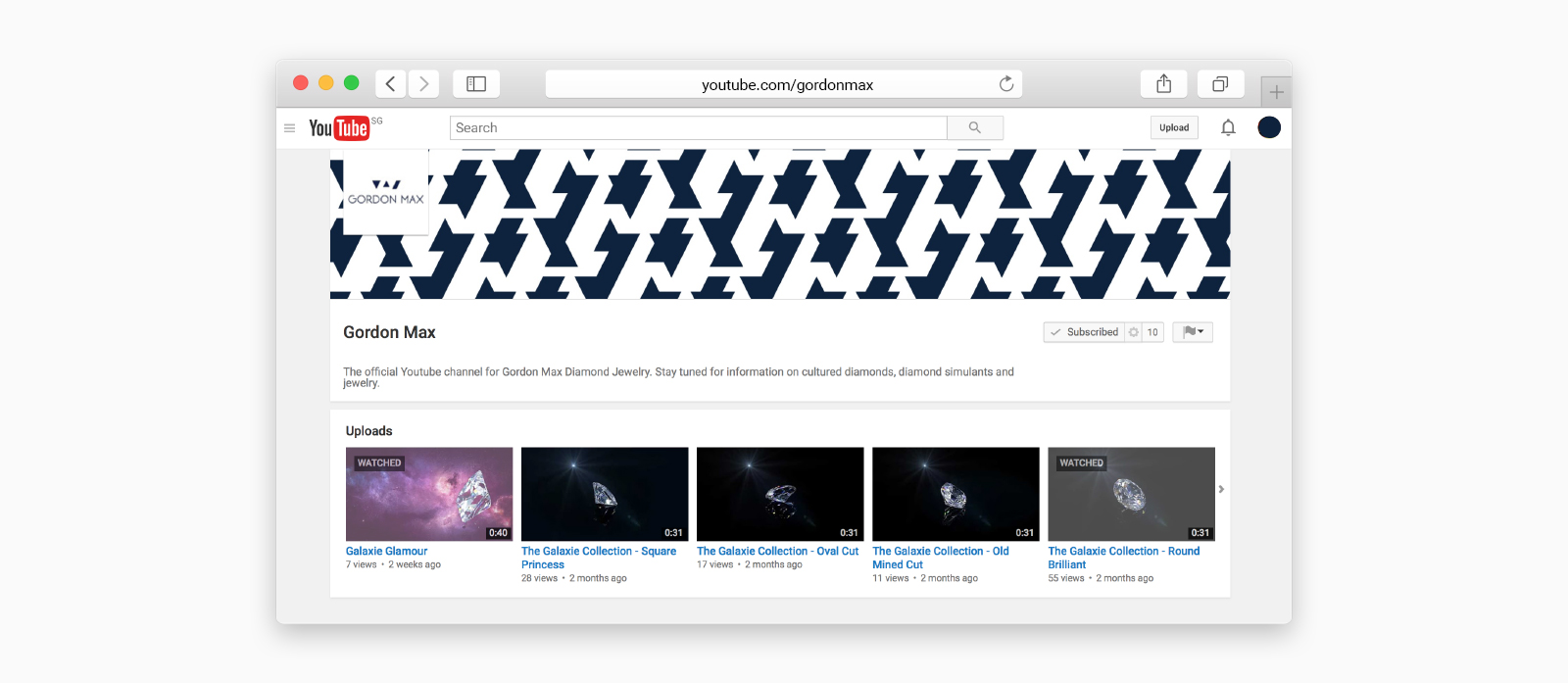Open the account avatar menu
Screen dimensions: 1568x683
point(1269,127)
